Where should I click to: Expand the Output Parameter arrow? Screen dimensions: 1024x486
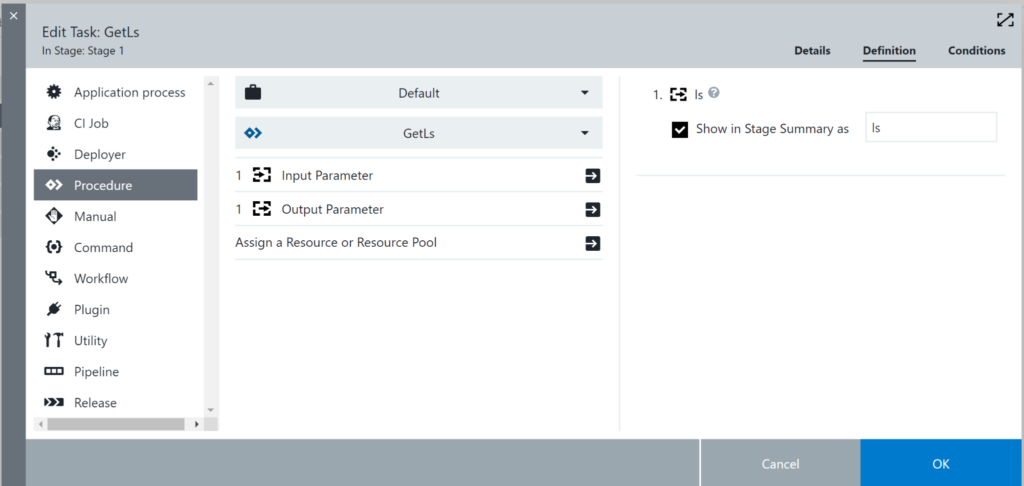pyautogui.click(x=592, y=210)
